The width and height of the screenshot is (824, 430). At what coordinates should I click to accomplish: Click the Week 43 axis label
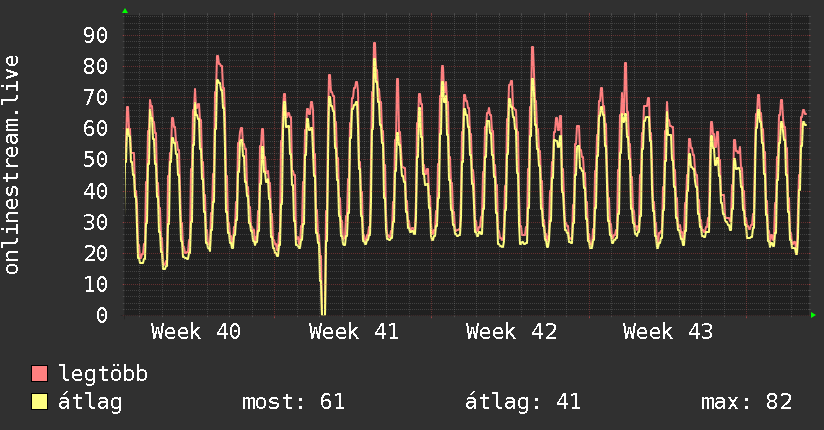pyautogui.click(x=668, y=332)
